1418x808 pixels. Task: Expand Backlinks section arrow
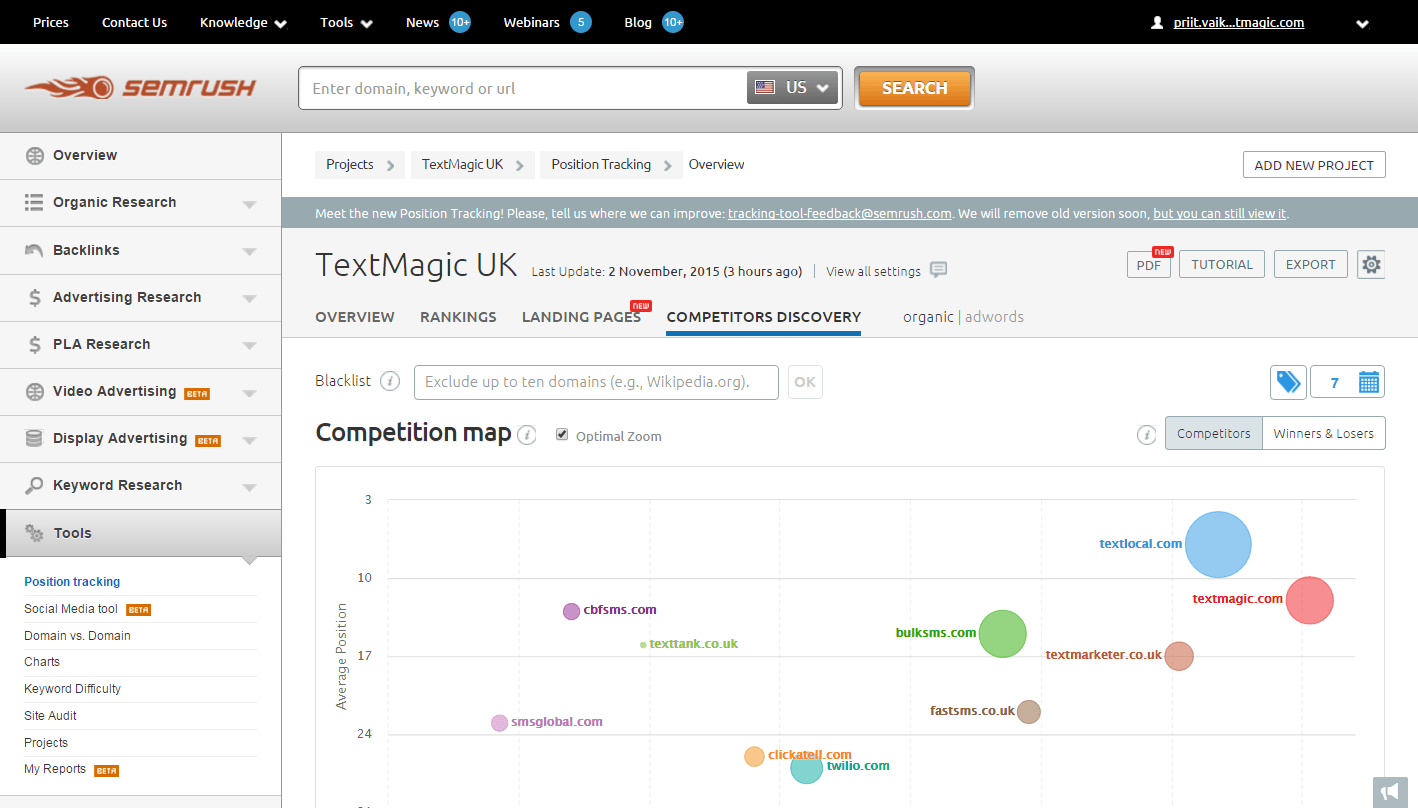[x=249, y=251]
